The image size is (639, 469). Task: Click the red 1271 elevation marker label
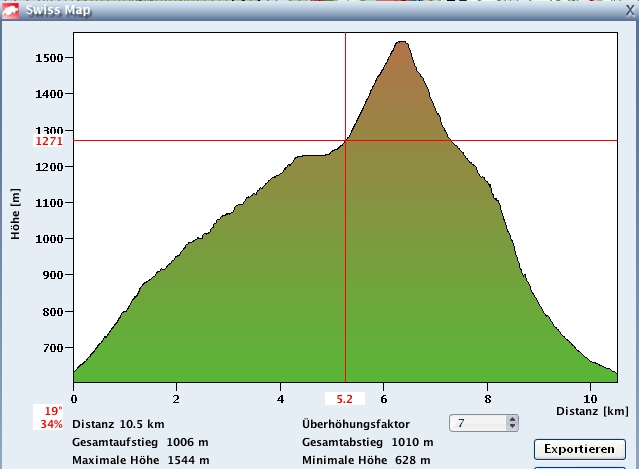click(49, 141)
